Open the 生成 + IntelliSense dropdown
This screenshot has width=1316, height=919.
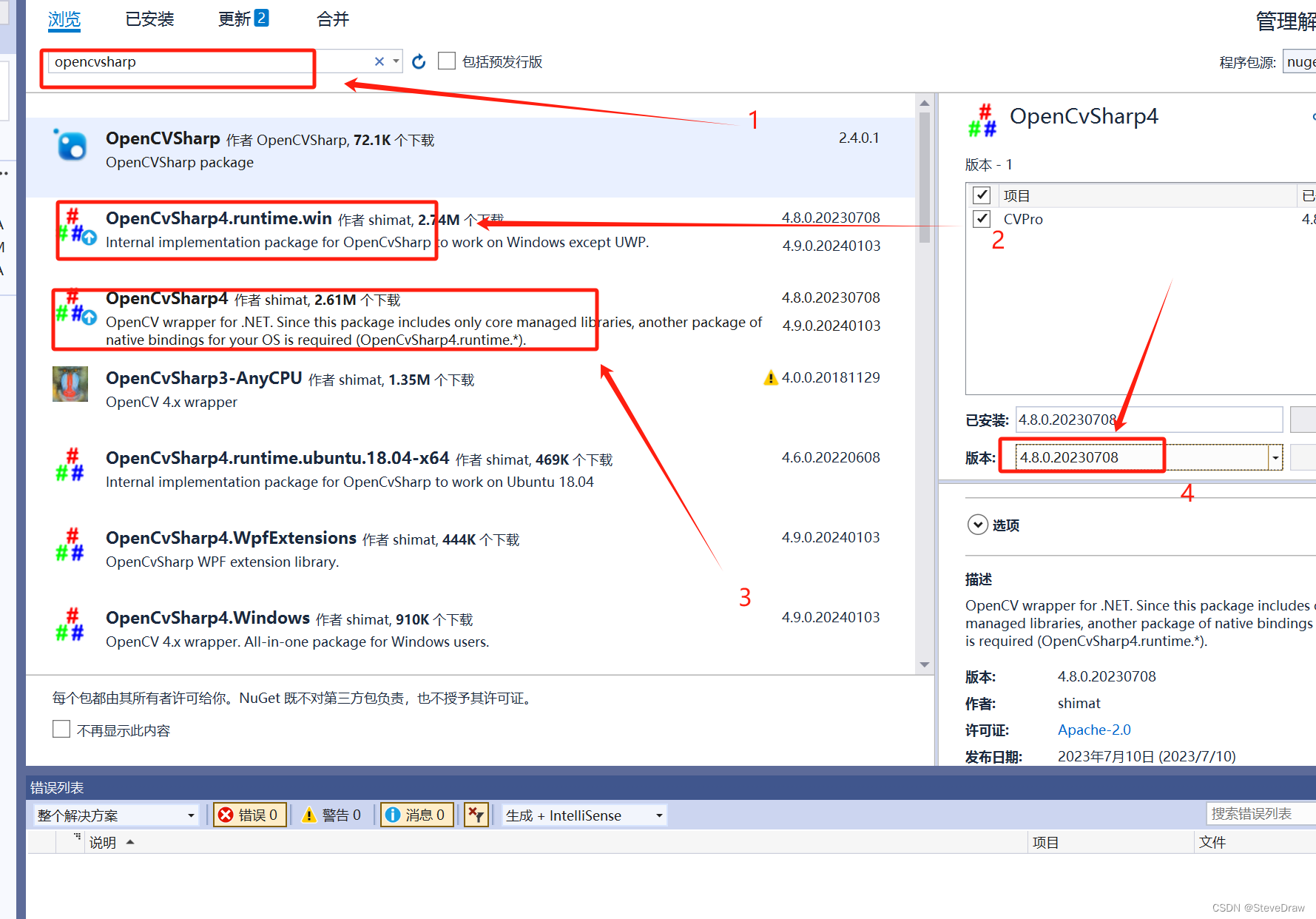pyautogui.click(x=584, y=815)
